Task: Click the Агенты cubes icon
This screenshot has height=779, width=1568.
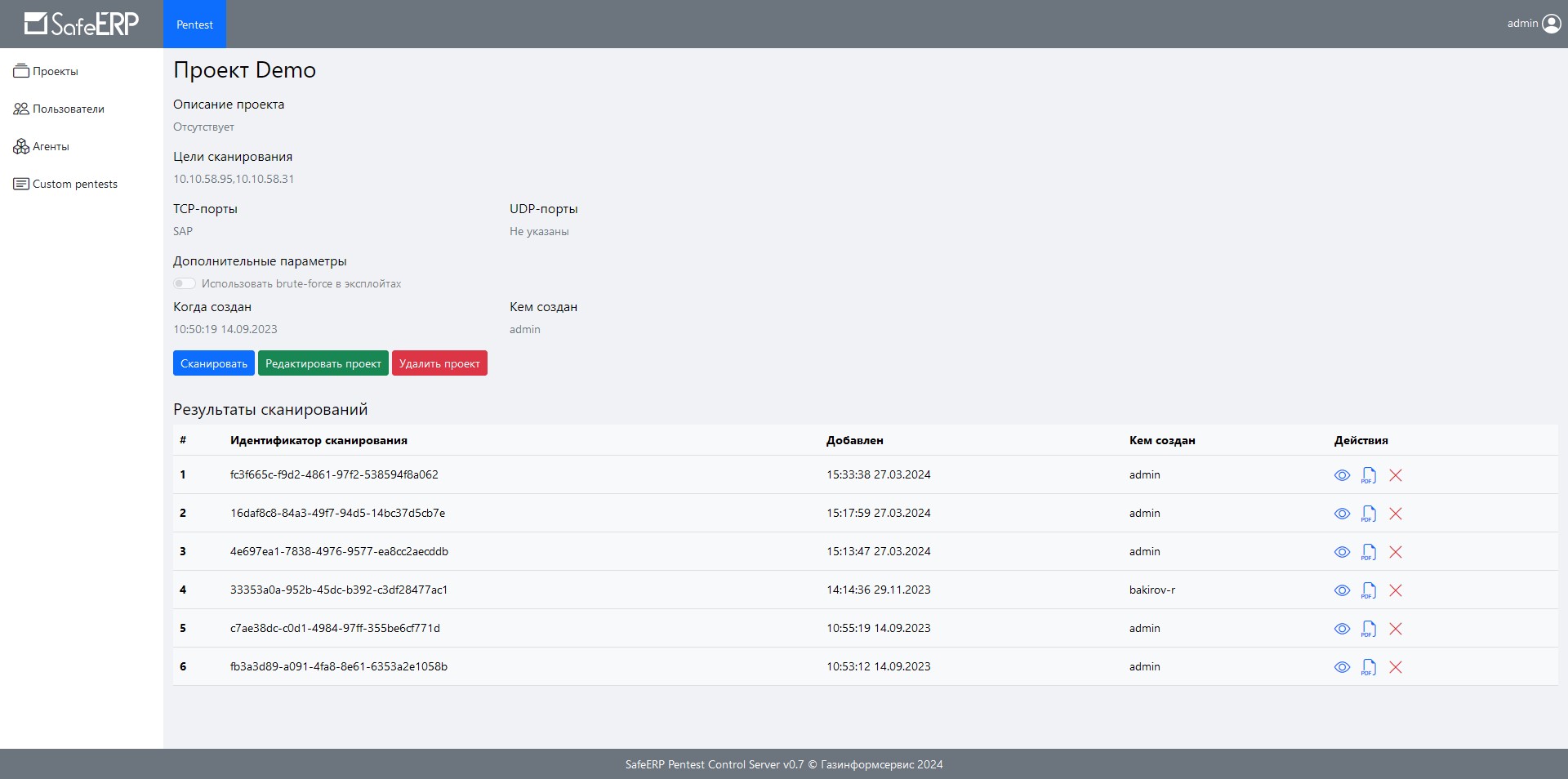Action: pyautogui.click(x=21, y=146)
